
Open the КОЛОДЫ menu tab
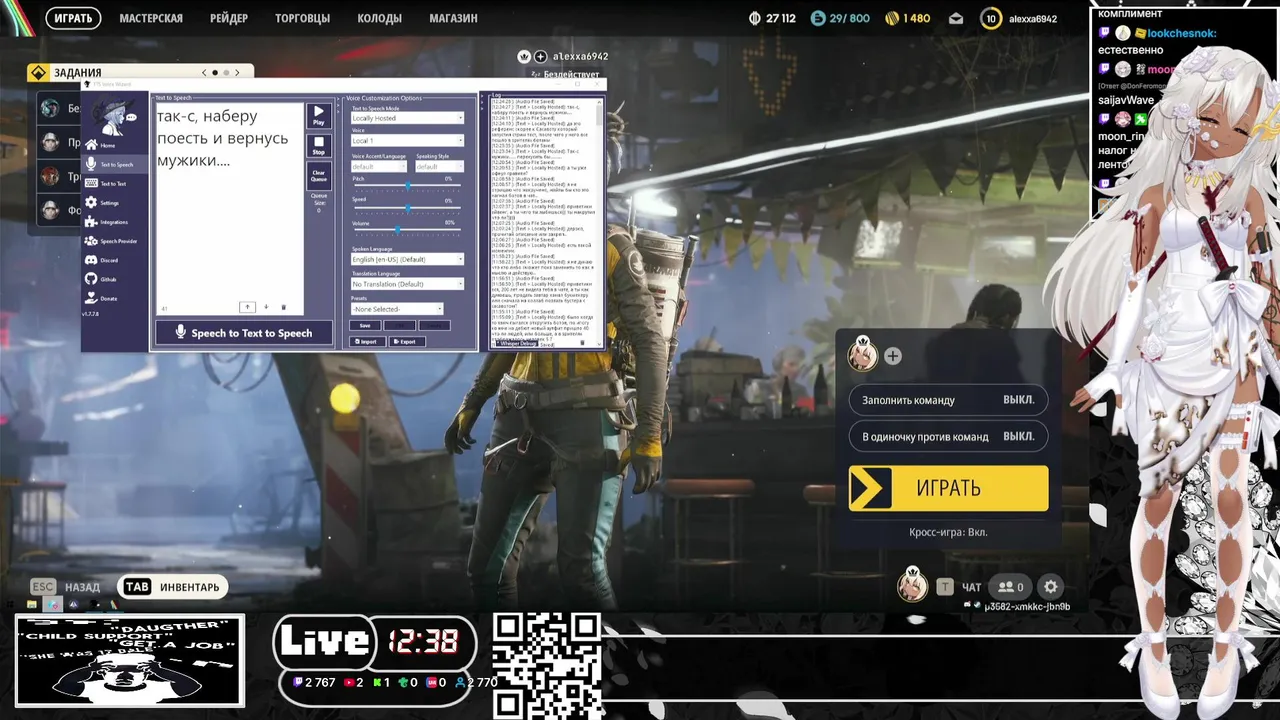pyautogui.click(x=380, y=18)
